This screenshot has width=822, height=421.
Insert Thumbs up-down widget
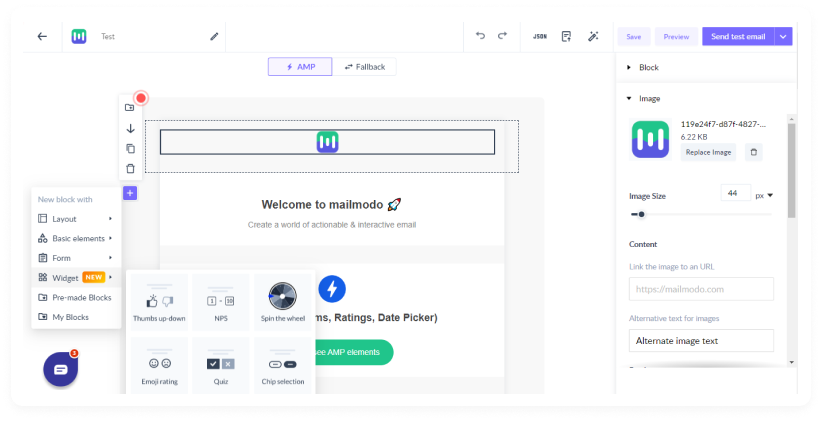point(159,302)
